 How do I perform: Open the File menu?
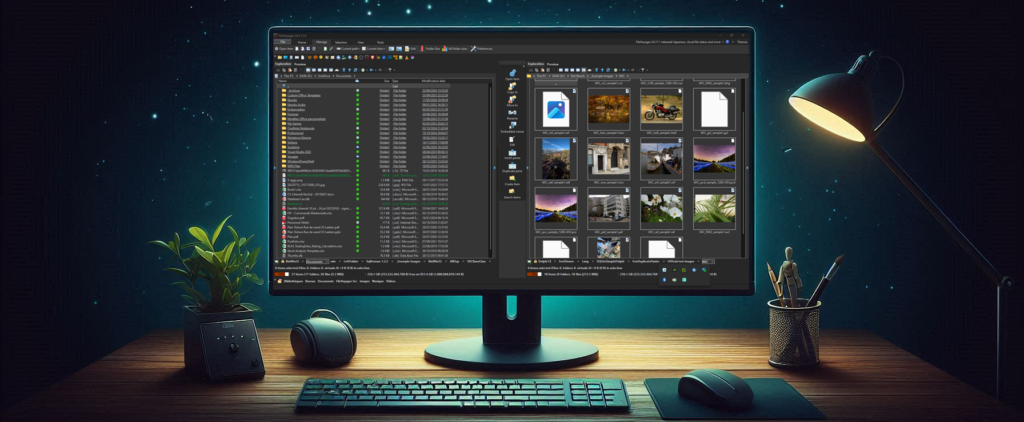click(281, 42)
